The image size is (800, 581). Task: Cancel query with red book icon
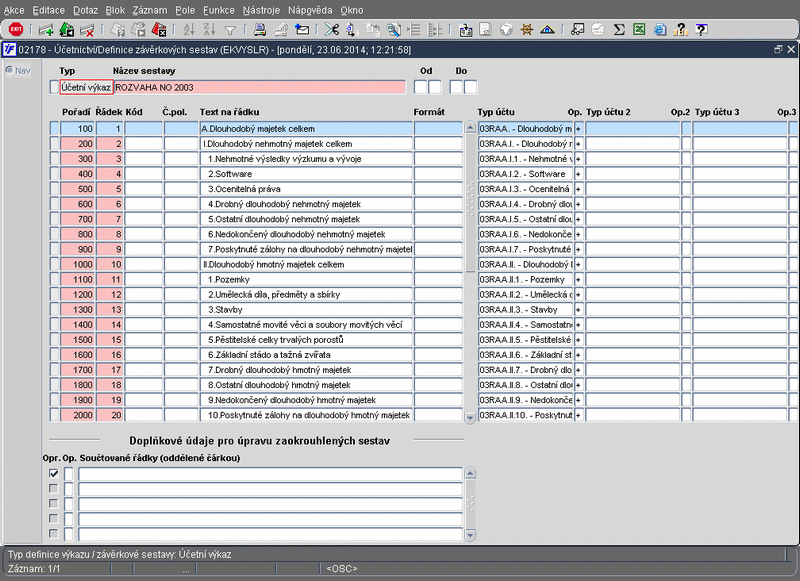click(159, 30)
